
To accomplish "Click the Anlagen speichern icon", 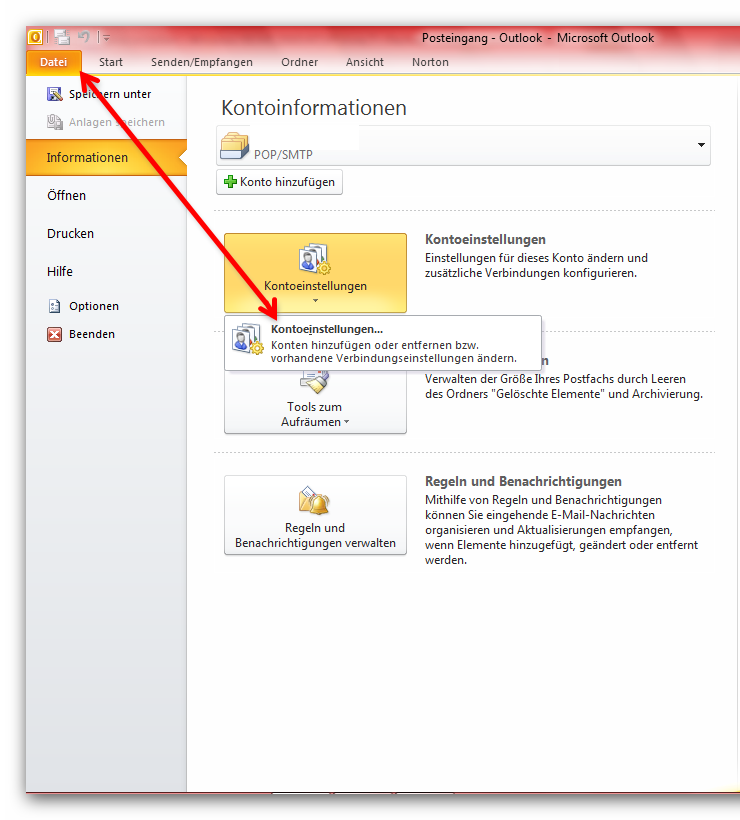I will pos(55,122).
